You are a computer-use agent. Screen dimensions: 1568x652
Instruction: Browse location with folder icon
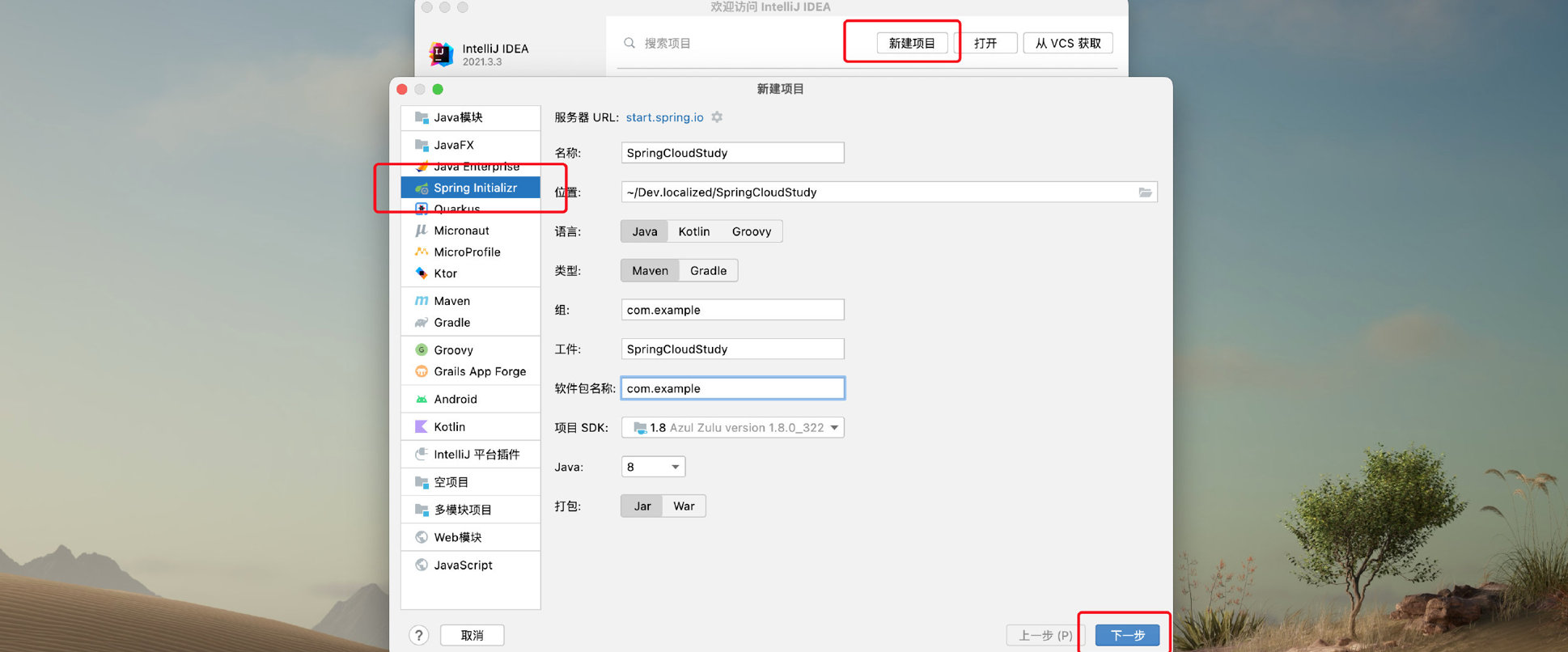tap(1145, 193)
